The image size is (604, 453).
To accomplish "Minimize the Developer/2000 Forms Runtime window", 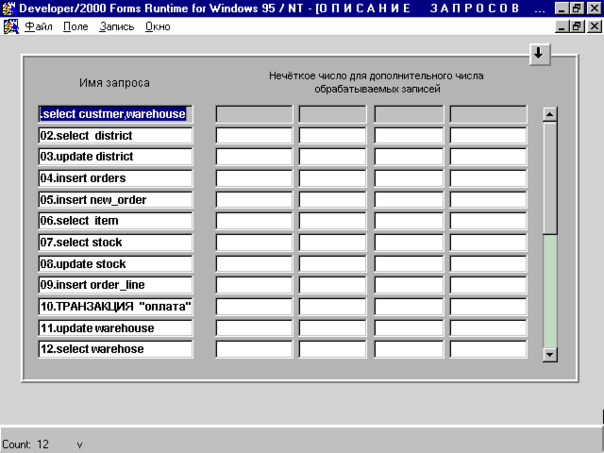I will click(x=562, y=8).
